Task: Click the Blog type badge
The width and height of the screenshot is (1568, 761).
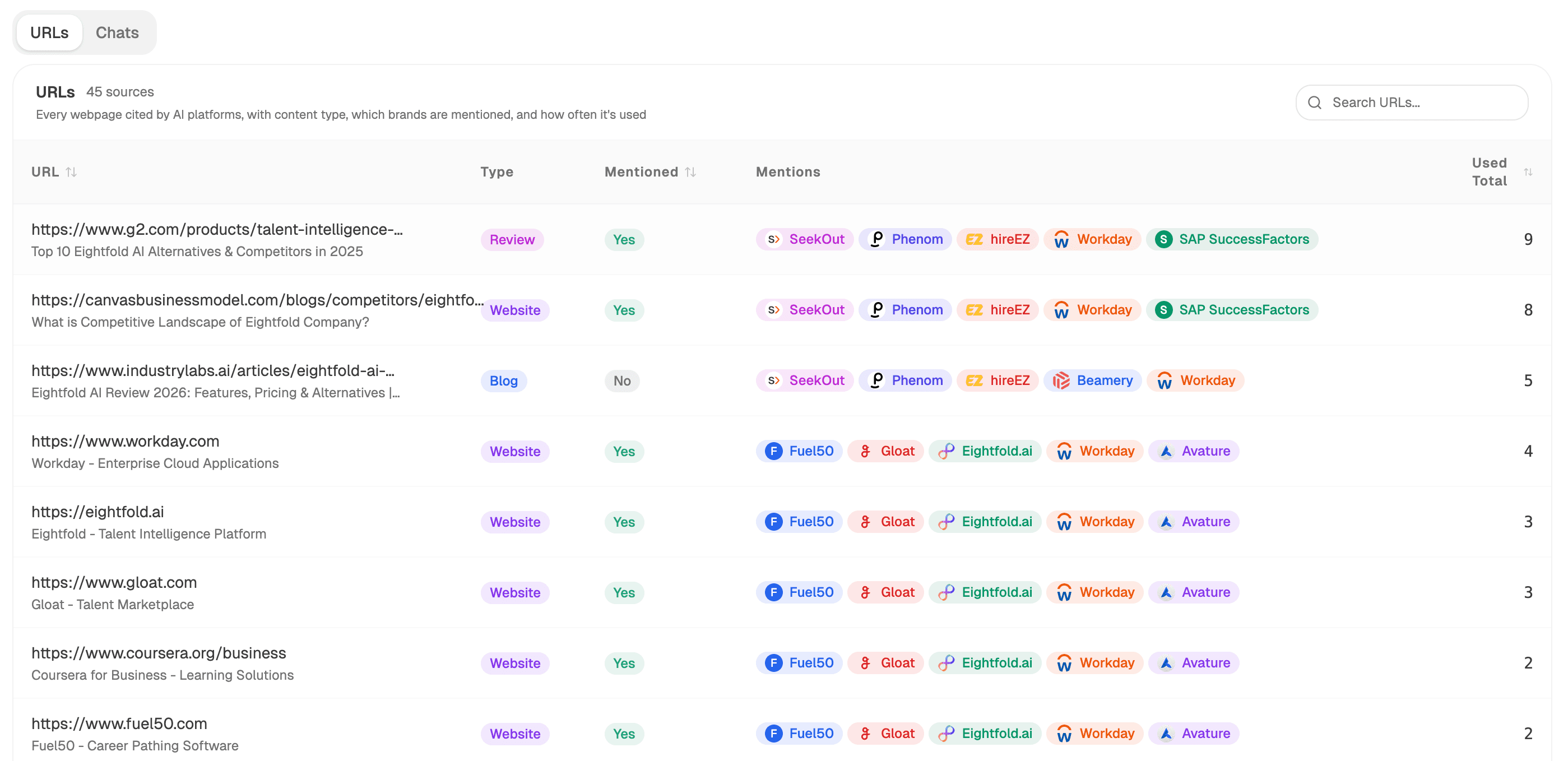Action: pyautogui.click(x=503, y=380)
